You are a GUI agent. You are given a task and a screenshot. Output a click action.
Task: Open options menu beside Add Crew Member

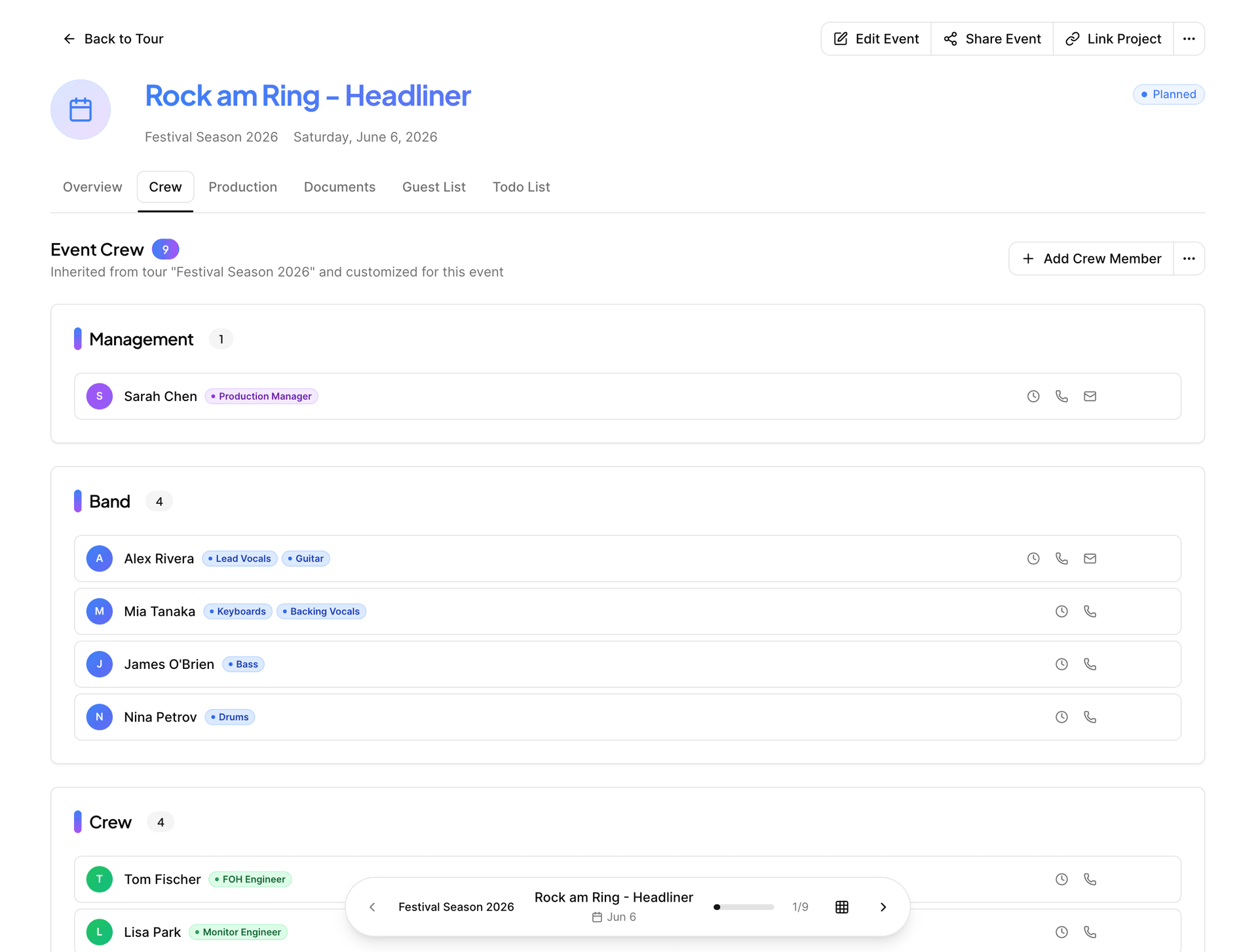point(1189,259)
